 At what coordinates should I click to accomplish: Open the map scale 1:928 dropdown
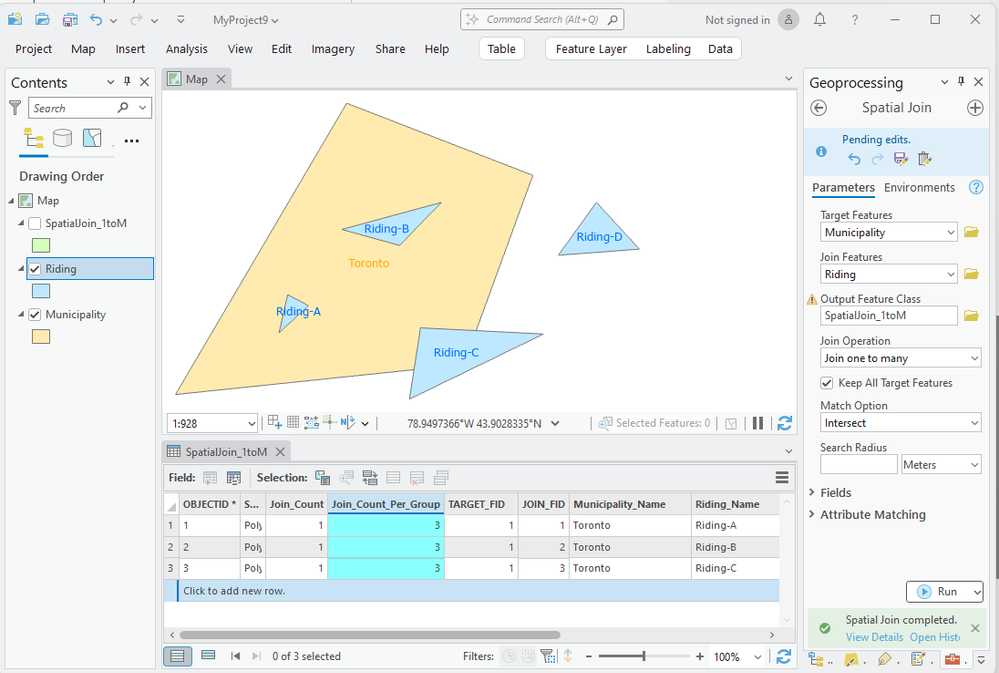(251, 423)
